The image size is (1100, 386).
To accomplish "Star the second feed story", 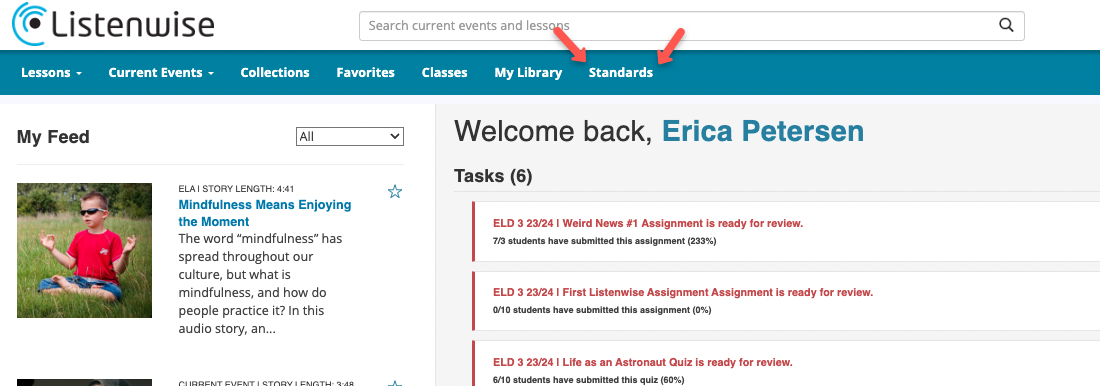I will pos(395,383).
